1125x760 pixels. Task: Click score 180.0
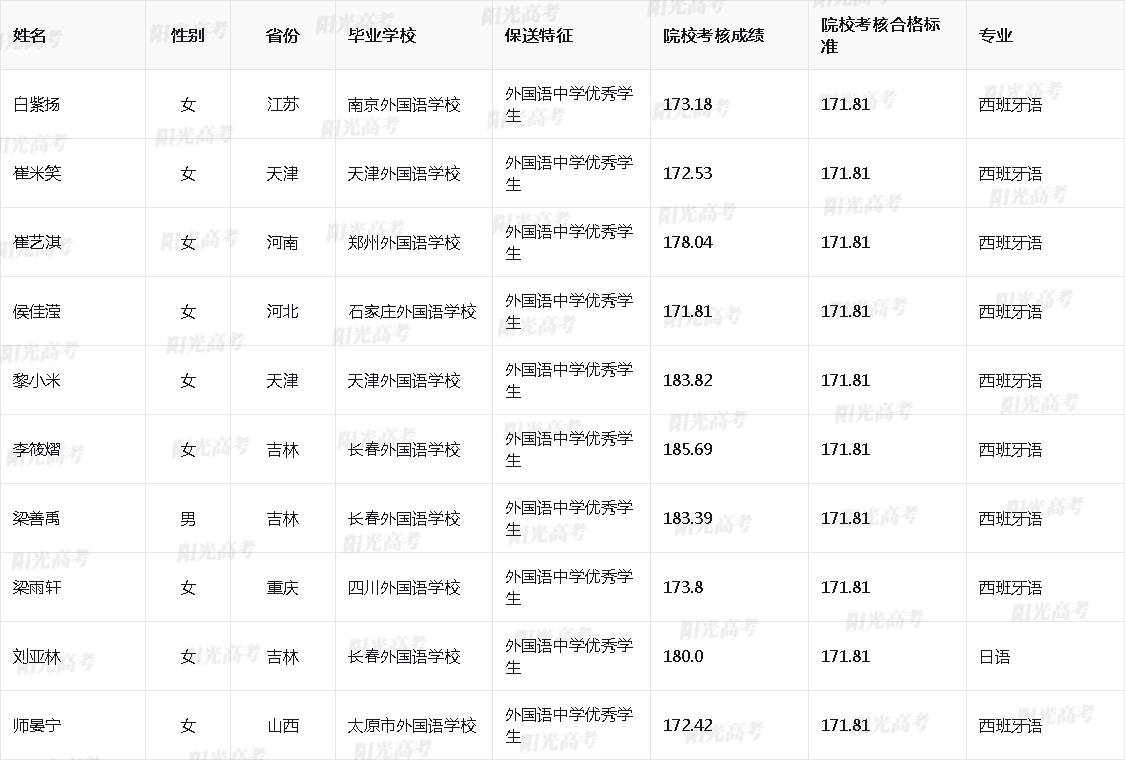click(x=683, y=657)
